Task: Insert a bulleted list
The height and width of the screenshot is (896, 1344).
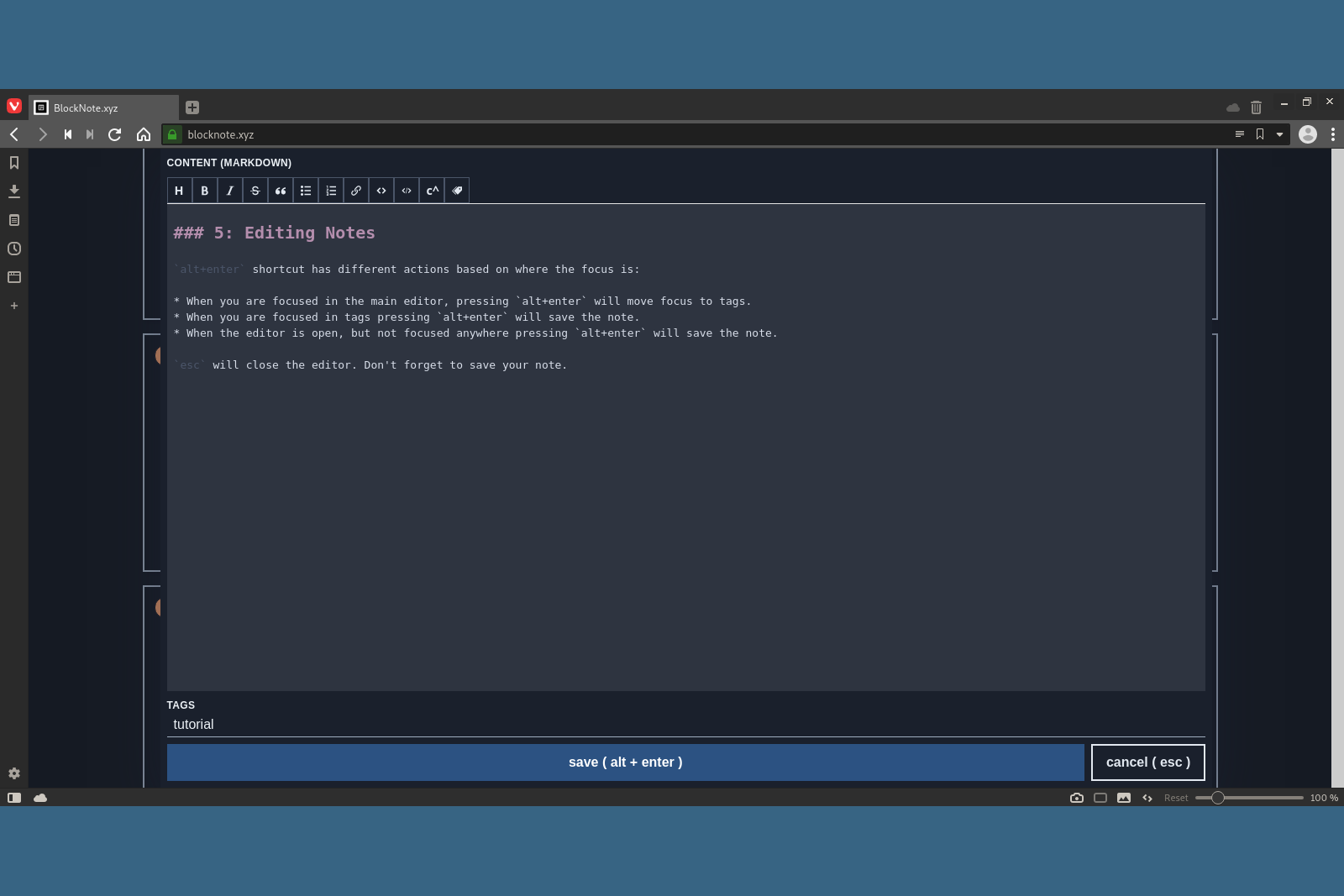Action: pyautogui.click(x=305, y=191)
